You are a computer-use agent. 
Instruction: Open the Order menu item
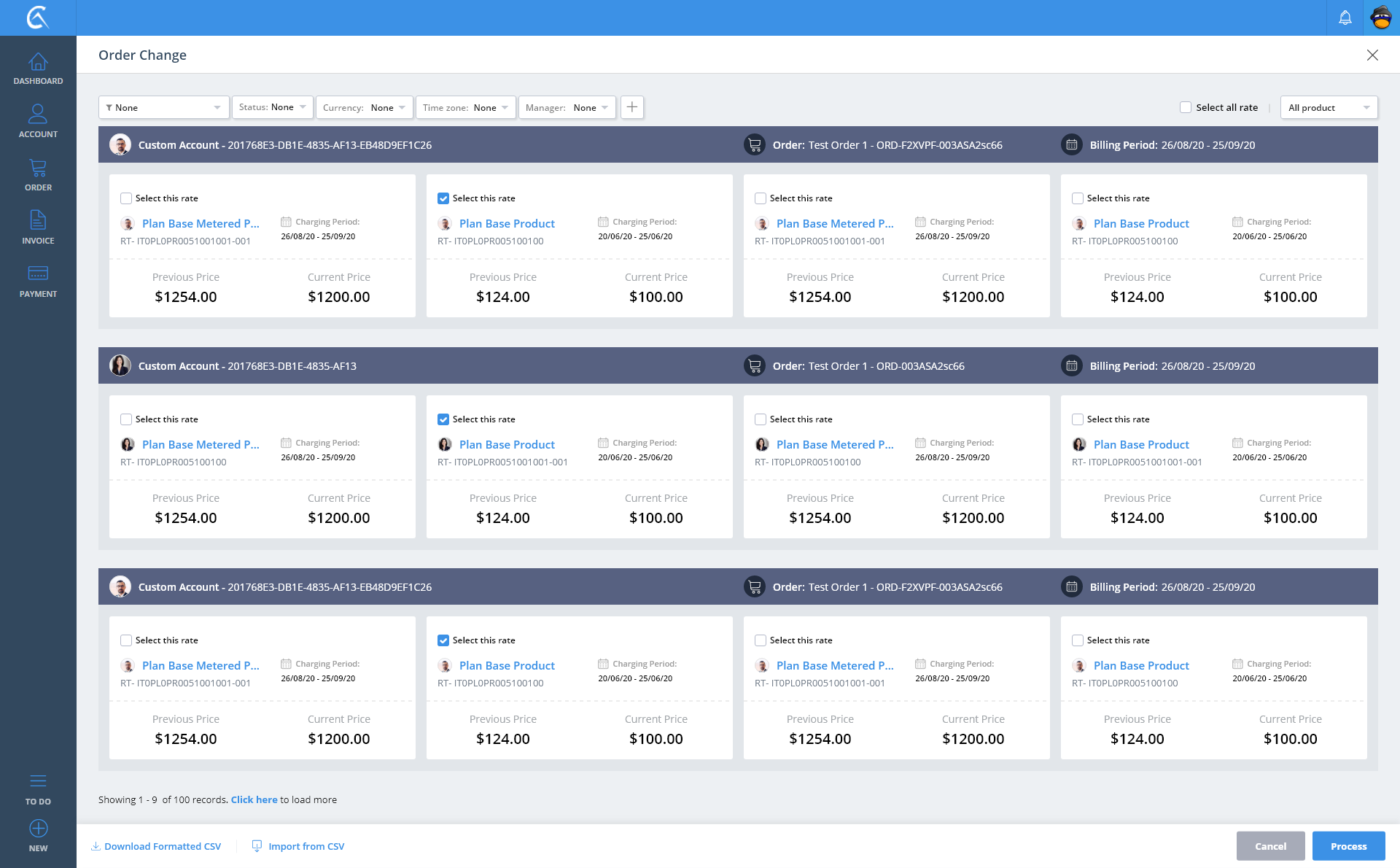(38, 174)
